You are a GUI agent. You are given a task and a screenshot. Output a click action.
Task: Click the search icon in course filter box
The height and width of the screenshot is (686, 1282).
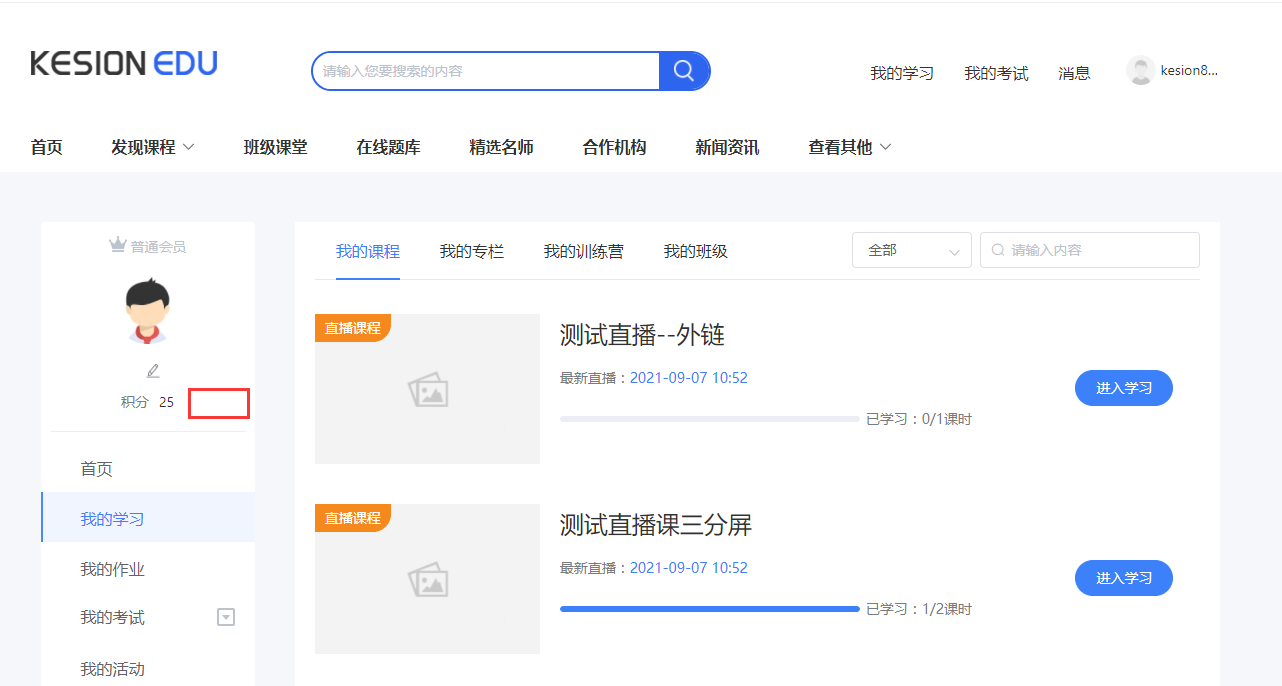pos(997,250)
